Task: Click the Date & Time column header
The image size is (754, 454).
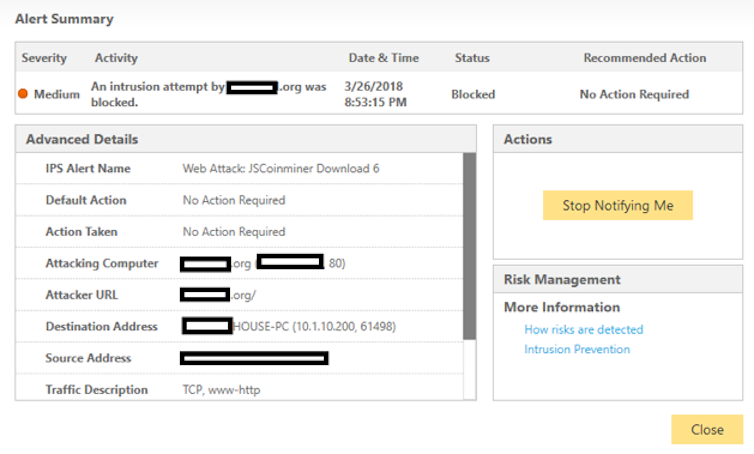Action: tap(383, 58)
